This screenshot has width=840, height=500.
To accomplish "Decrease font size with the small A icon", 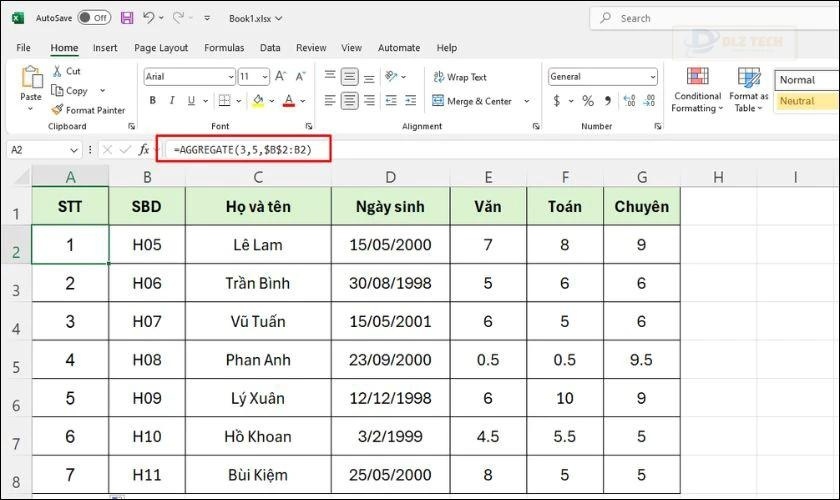I will [301, 76].
